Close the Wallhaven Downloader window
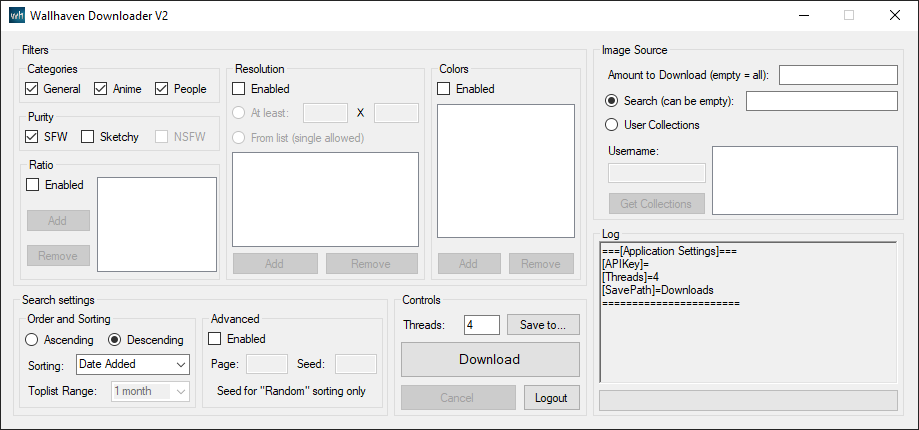This screenshot has height=430, width=919. click(894, 16)
